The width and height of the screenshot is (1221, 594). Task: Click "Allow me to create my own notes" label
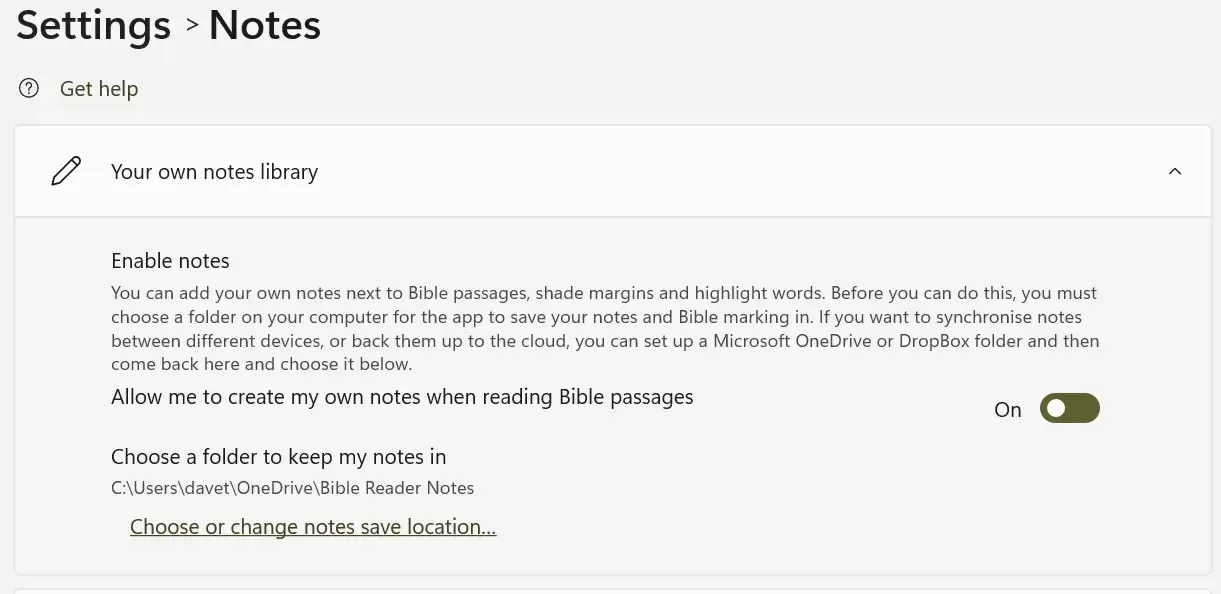(x=402, y=396)
